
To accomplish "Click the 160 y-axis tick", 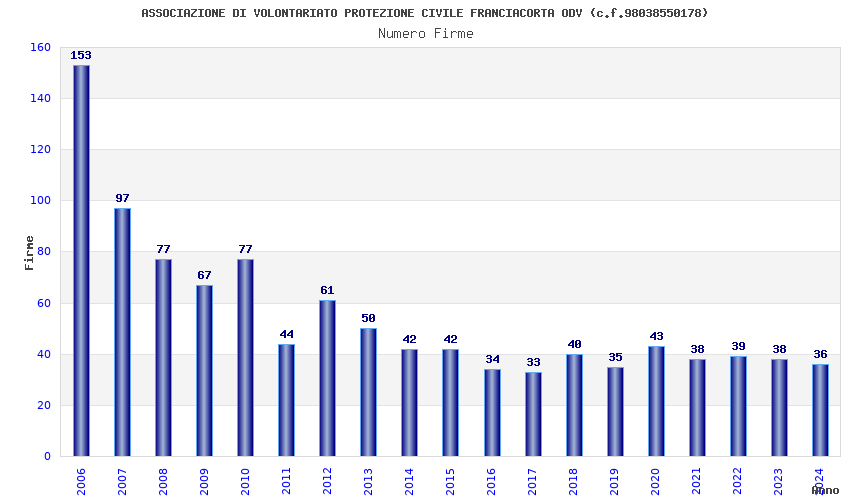I will click(x=40, y=48).
